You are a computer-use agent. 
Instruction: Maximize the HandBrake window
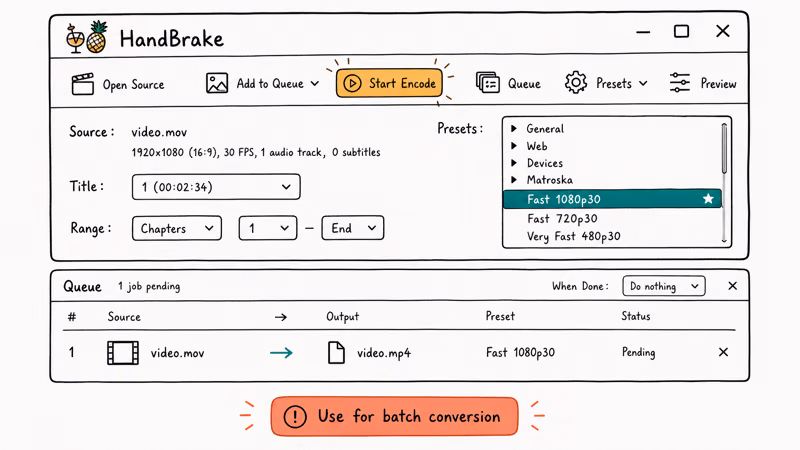681,32
